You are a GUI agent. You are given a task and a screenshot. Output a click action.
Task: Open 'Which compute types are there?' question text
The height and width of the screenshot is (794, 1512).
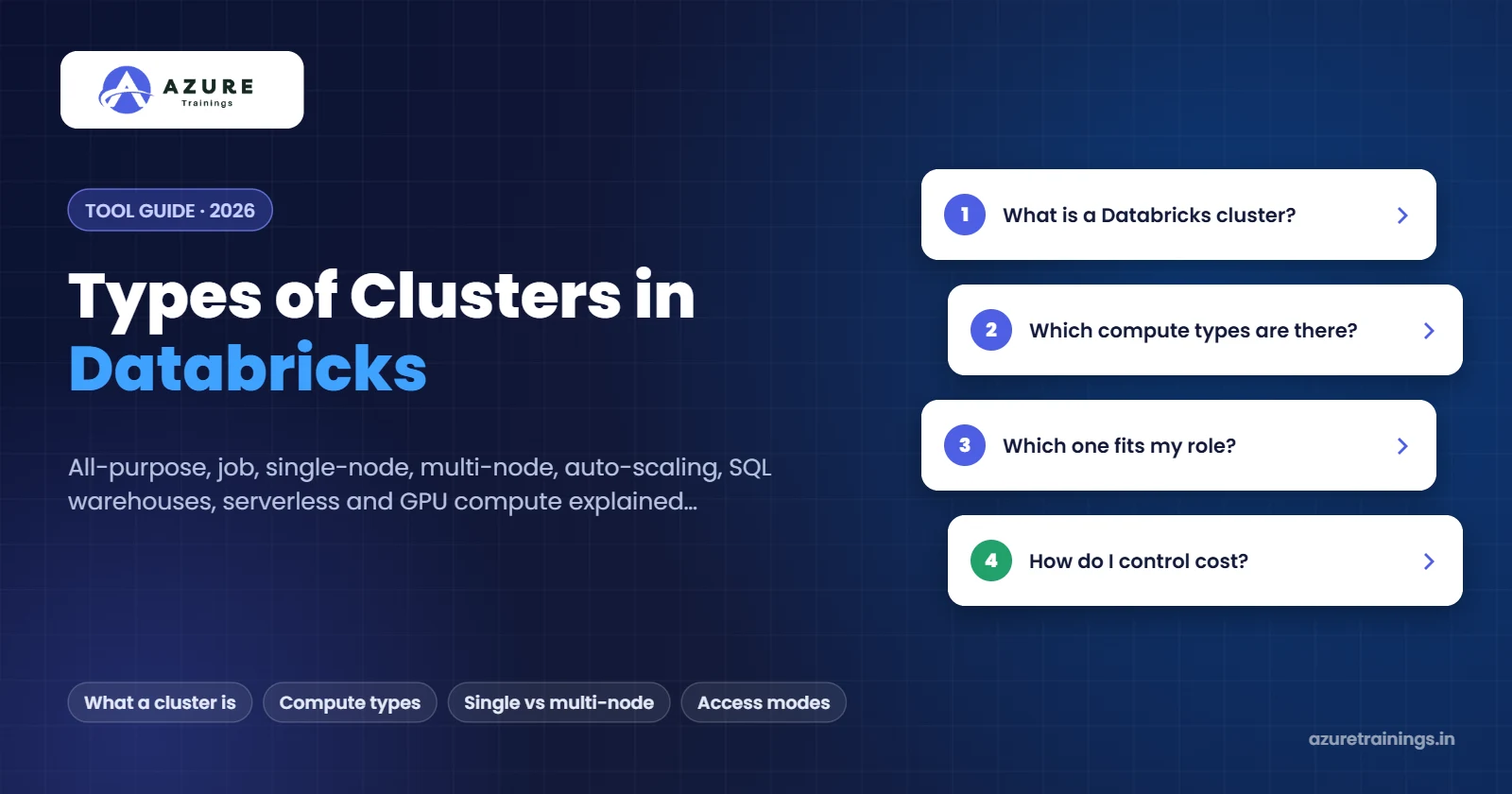point(1193,331)
